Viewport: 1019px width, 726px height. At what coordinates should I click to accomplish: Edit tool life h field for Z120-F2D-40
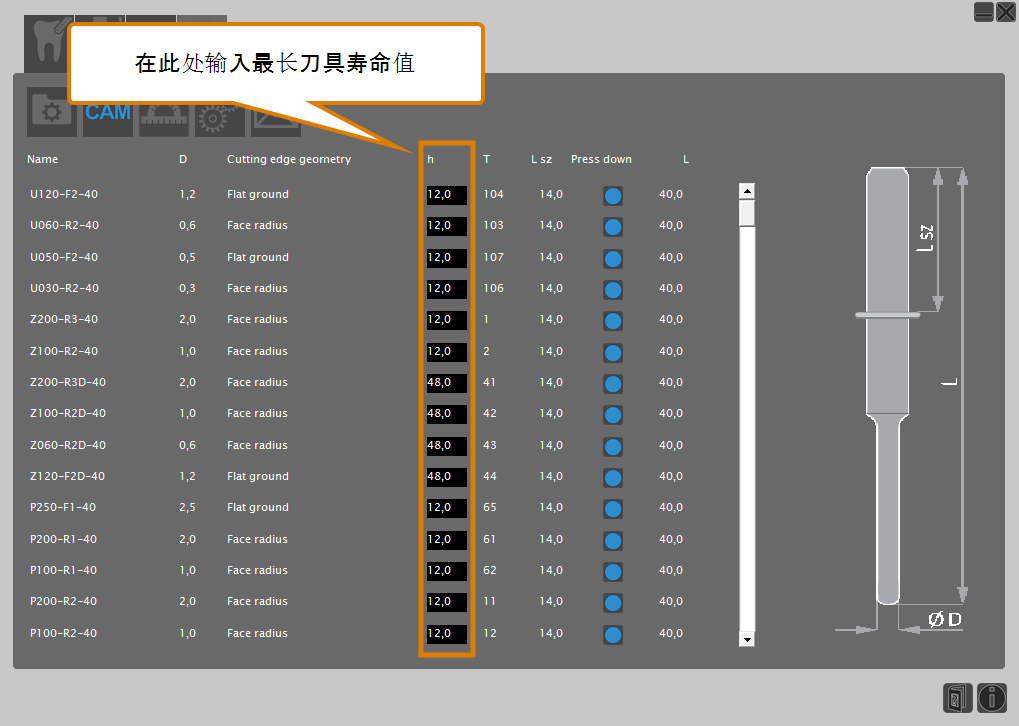446,477
